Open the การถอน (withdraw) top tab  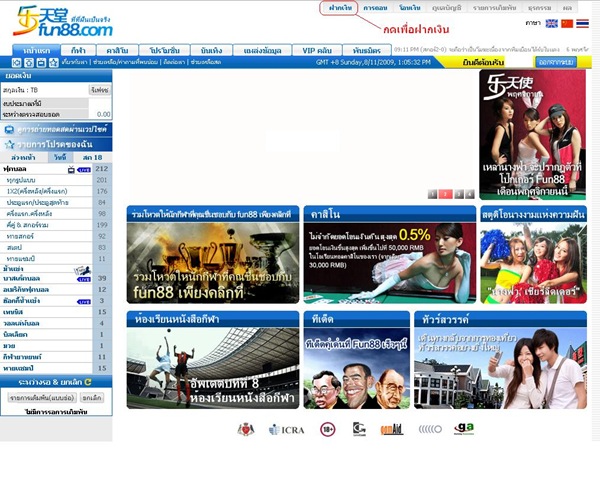tap(375, 8)
